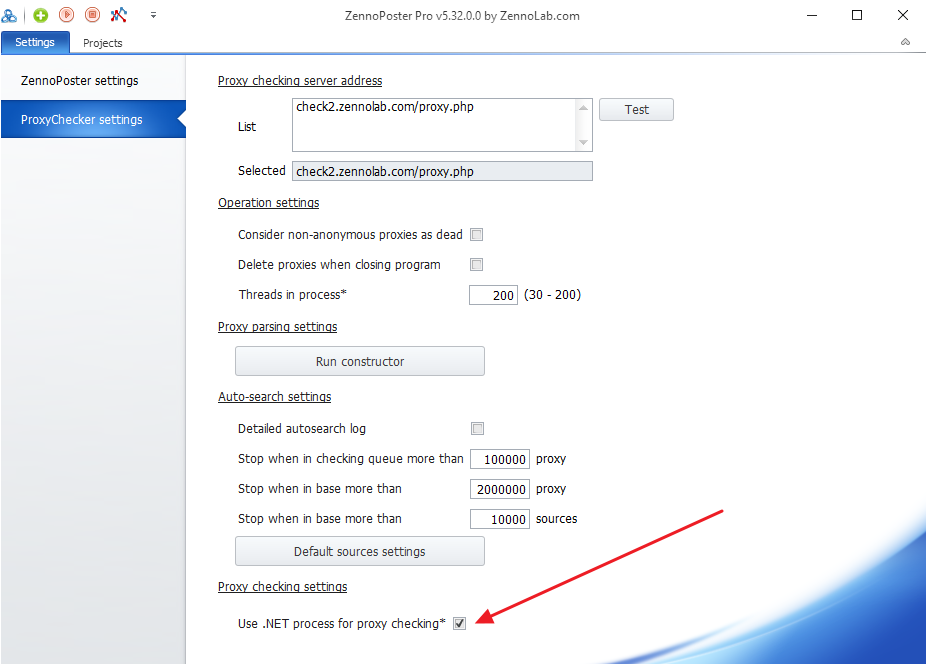Screen dimensions: 927x664
Task: Click the Proxy parsing settings heading
Action: pos(277,327)
